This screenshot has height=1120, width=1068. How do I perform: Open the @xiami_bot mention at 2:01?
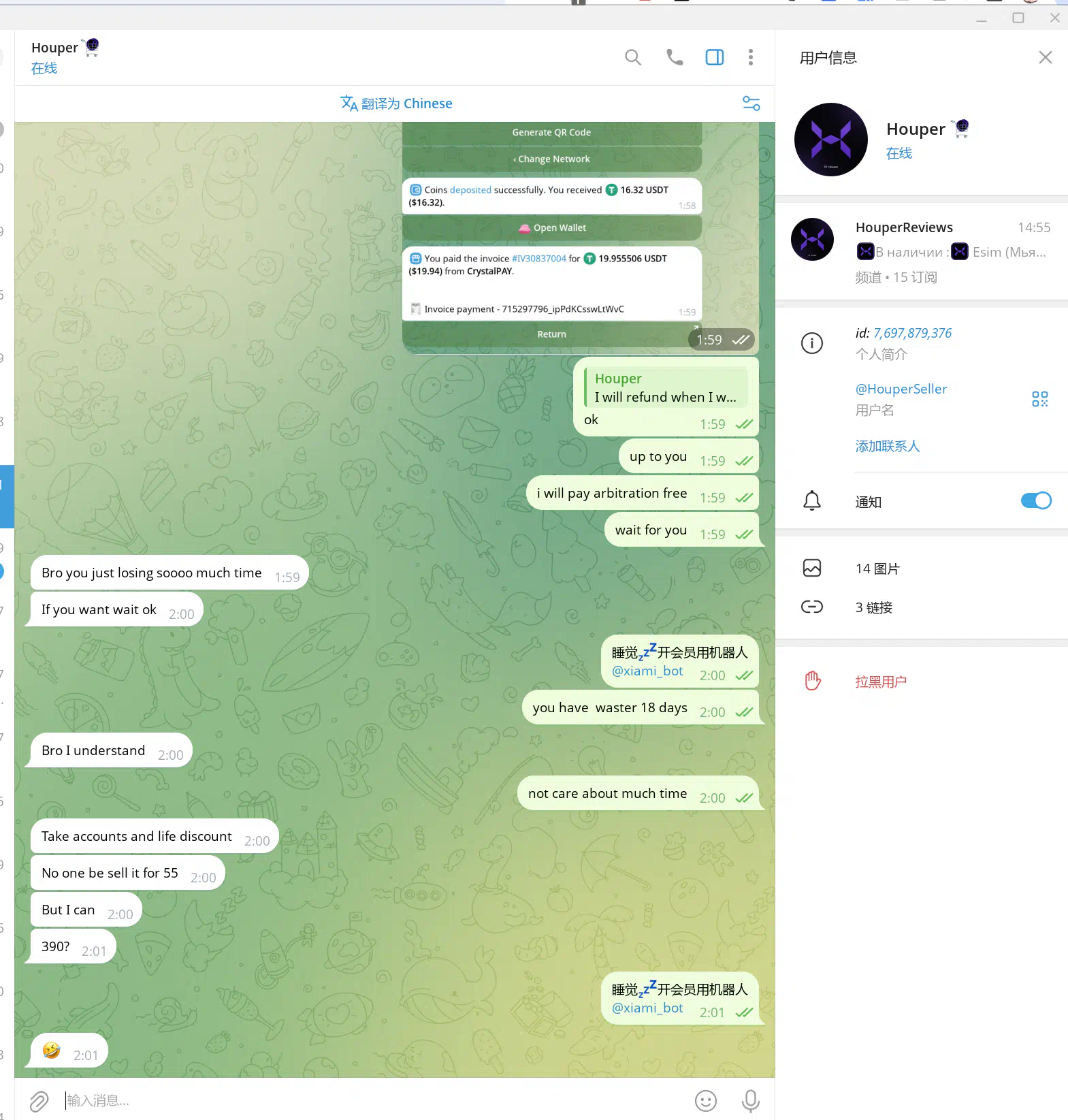[x=647, y=1008]
